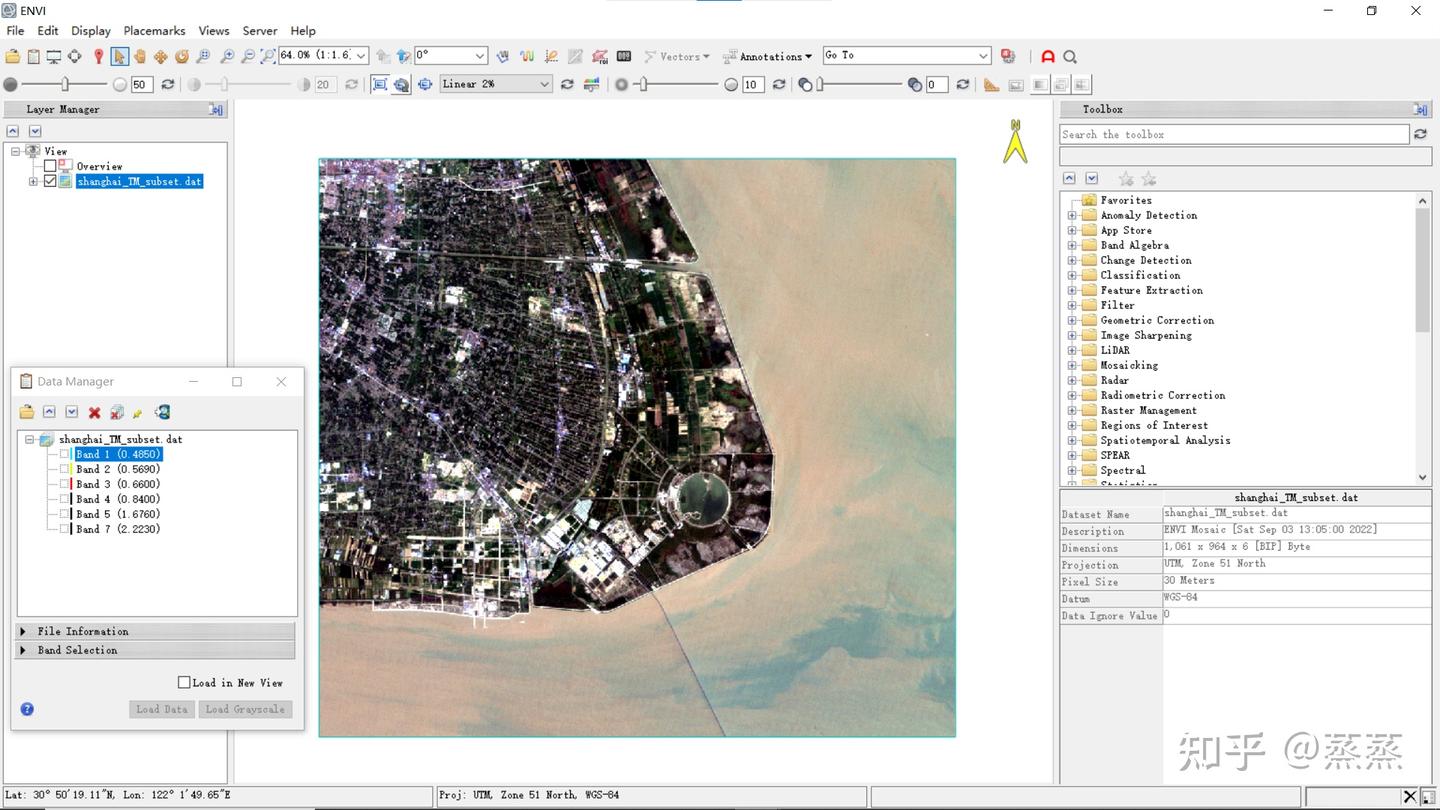Click the Zoom In magnifier icon
The width and height of the screenshot is (1440, 810).
pos(227,57)
